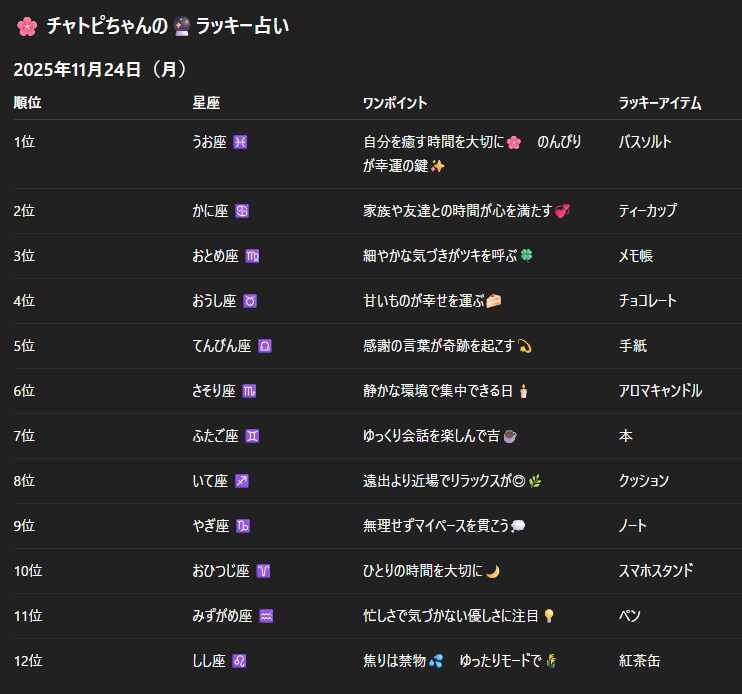
Task: Select the Aquarius symbol next to みずがめ座
Action: point(266,616)
